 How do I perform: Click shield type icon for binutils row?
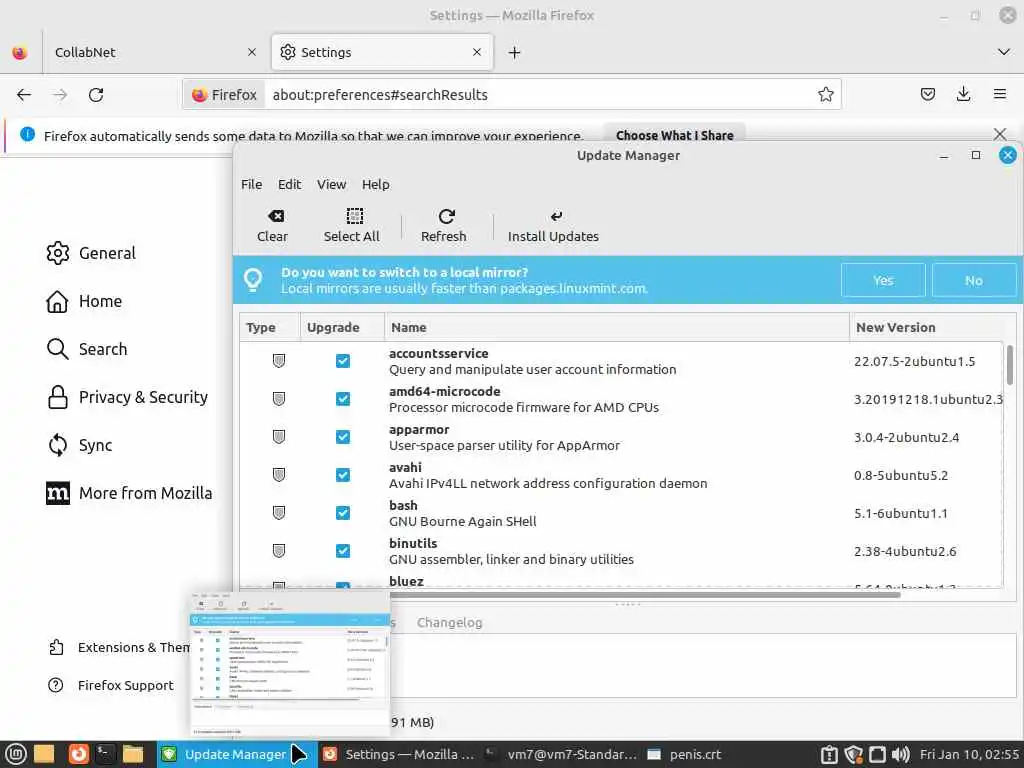[x=279, y=551]
